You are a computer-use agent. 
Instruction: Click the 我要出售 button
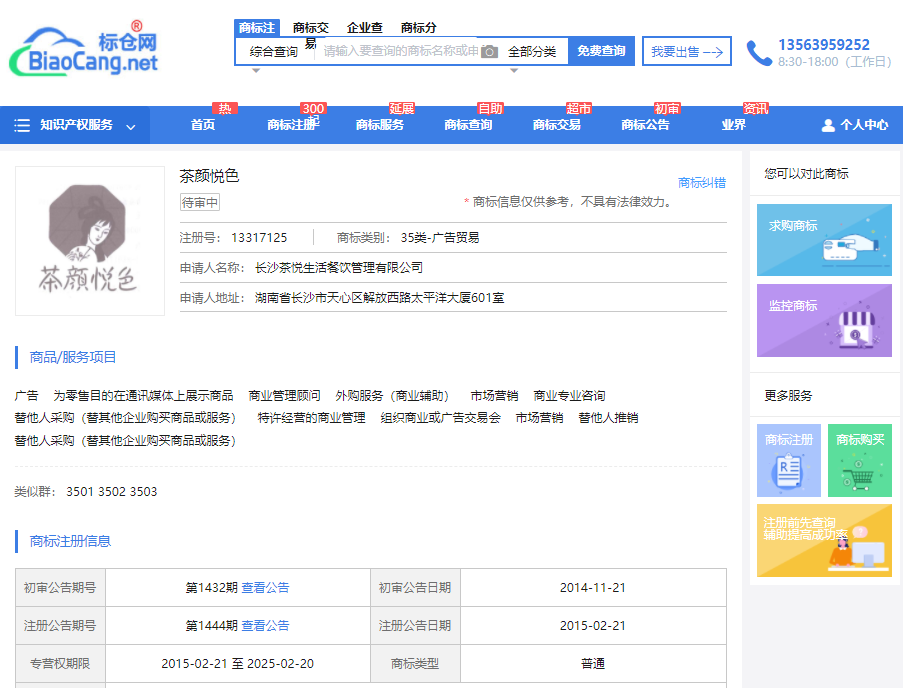tap(687, 51)
